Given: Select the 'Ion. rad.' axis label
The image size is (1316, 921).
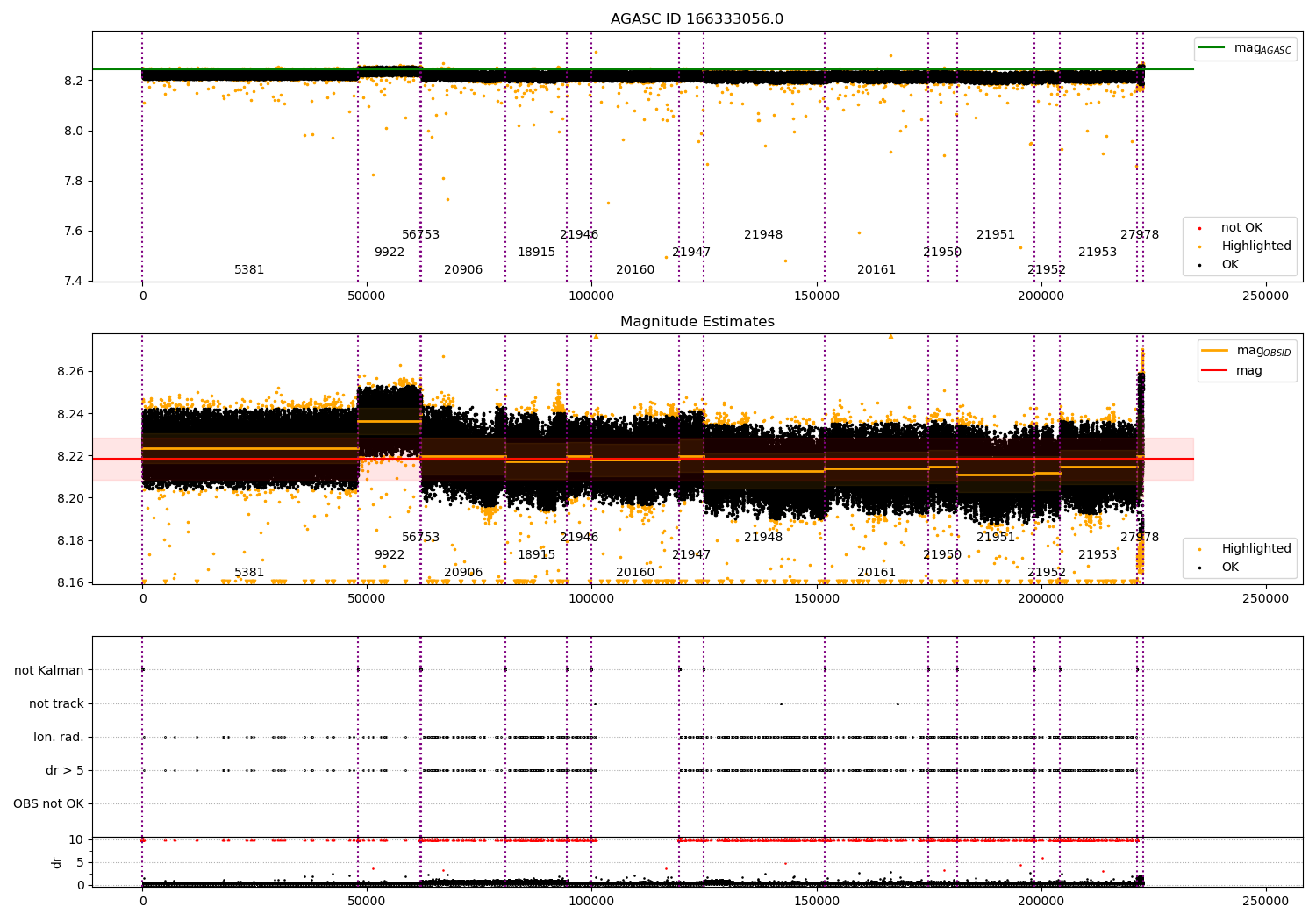Looking at the screenshot, I should [59, 737].
